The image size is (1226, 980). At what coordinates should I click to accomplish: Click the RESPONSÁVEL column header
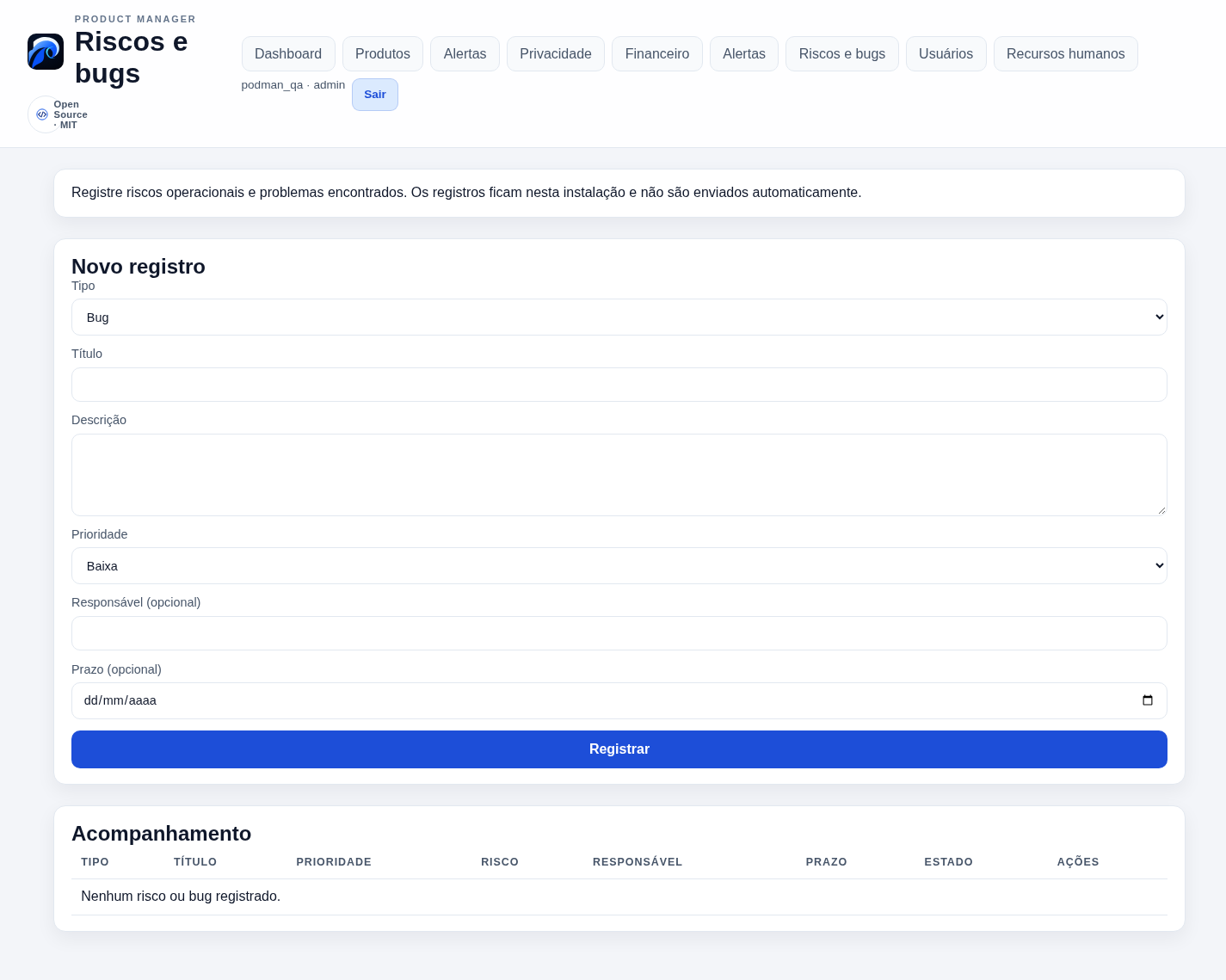(x=638, y=862)
